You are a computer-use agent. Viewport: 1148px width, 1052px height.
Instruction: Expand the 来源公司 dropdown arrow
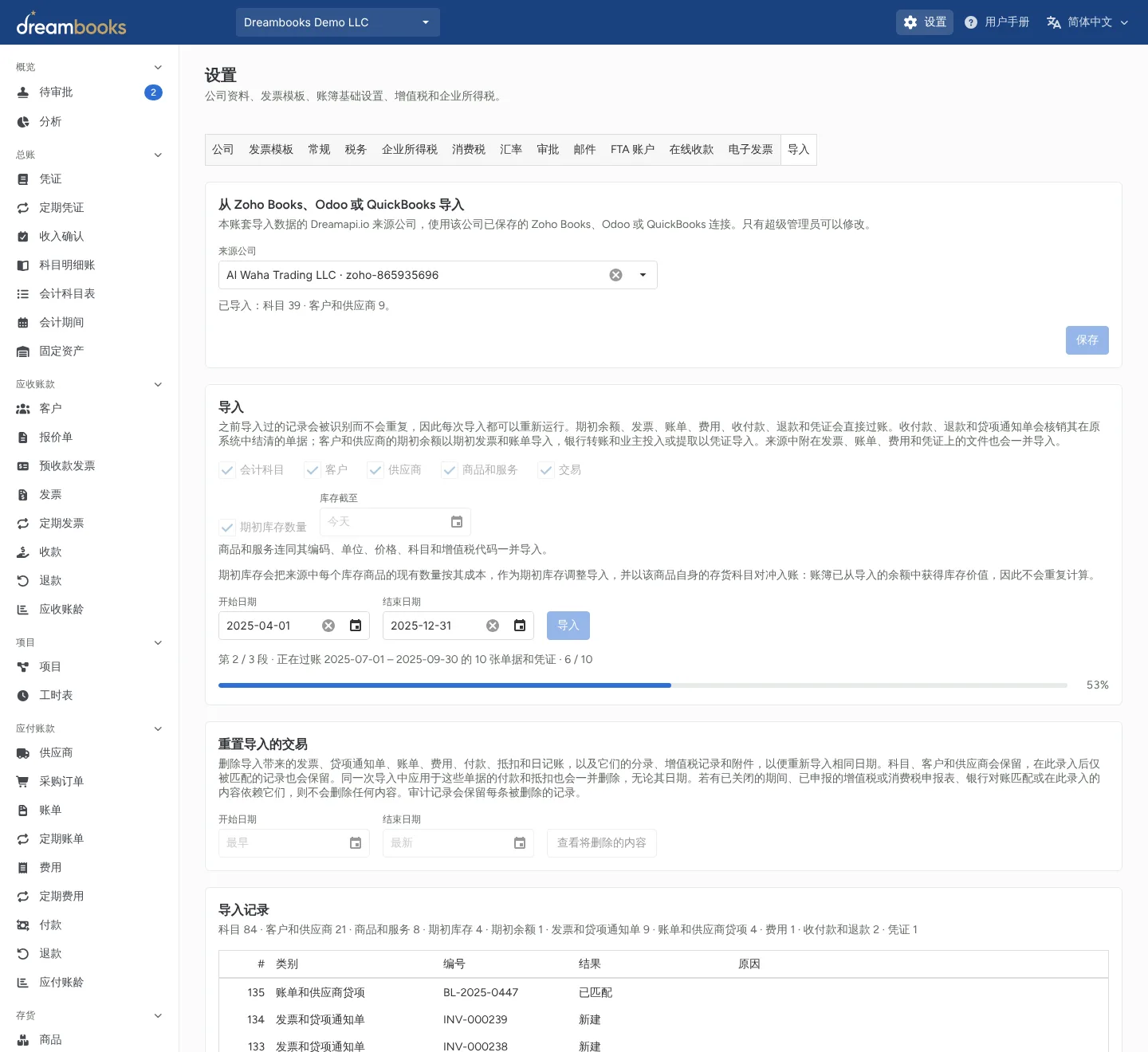643,275
